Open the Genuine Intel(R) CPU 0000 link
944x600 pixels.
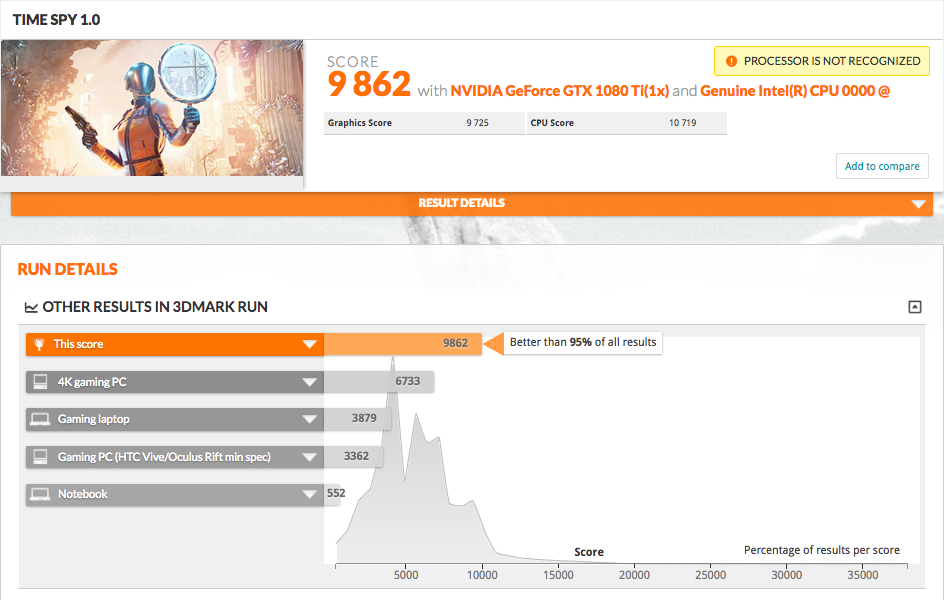pos(795,91)
